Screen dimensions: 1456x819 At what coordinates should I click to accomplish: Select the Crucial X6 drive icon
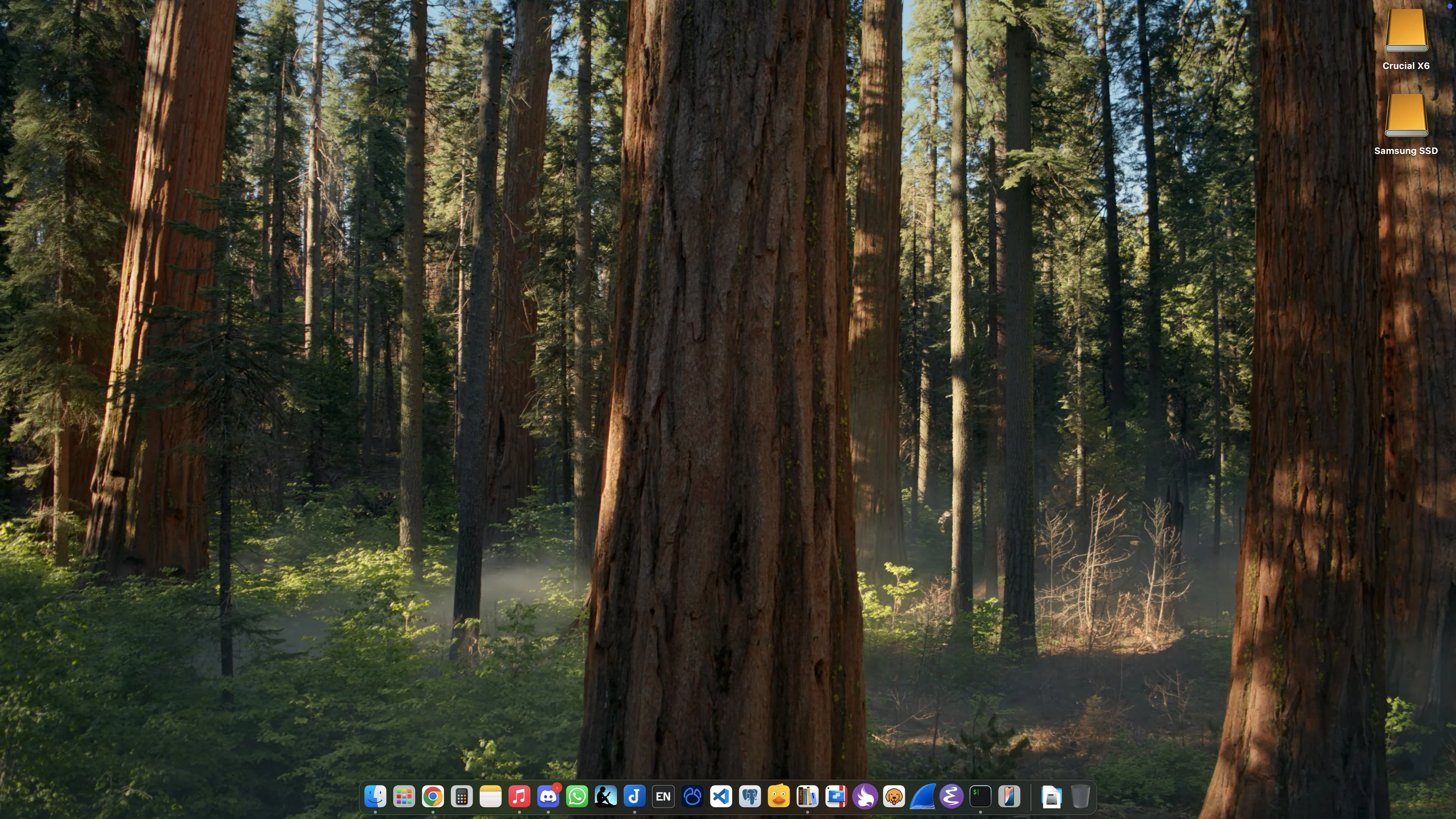coord(1406,30)
